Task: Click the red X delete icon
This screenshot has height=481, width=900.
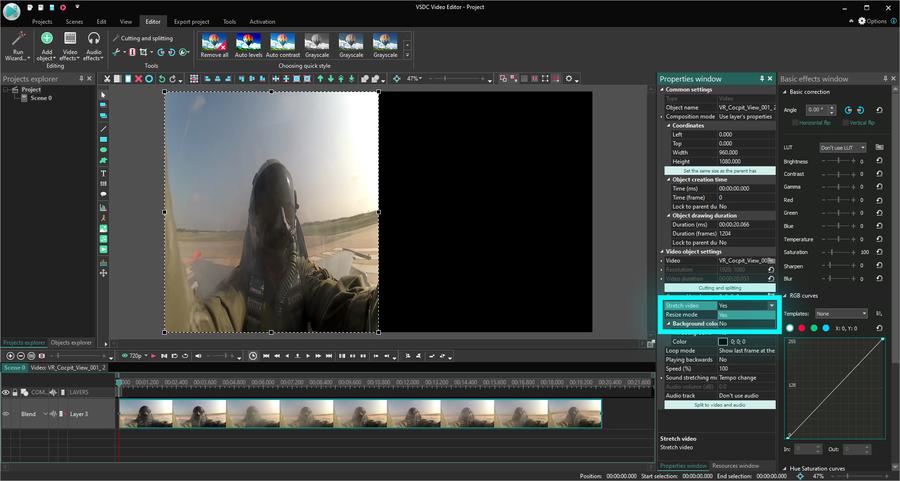Action: [x=138, y=79]
